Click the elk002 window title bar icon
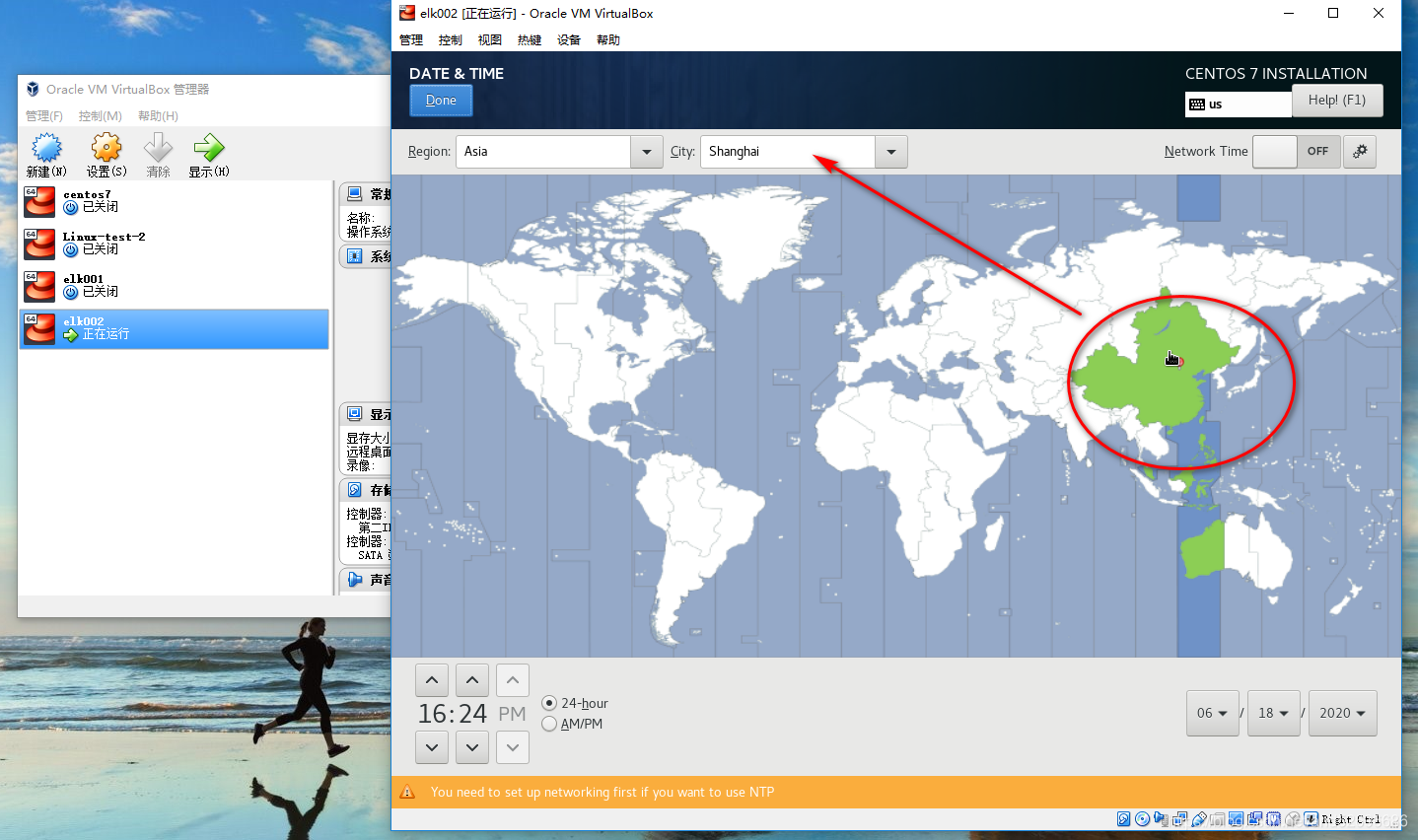The image size is (1418, 840). coord(407,13)
